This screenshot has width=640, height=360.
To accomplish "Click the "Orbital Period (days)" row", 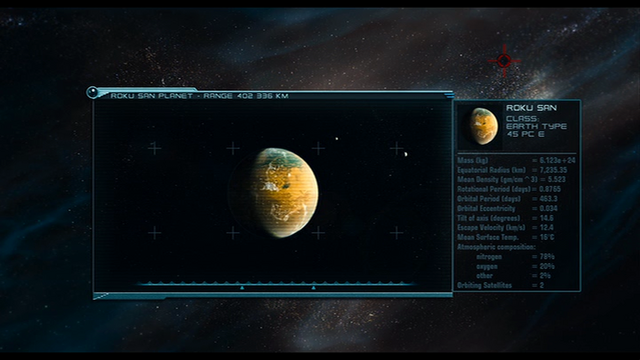I will 507,199.
